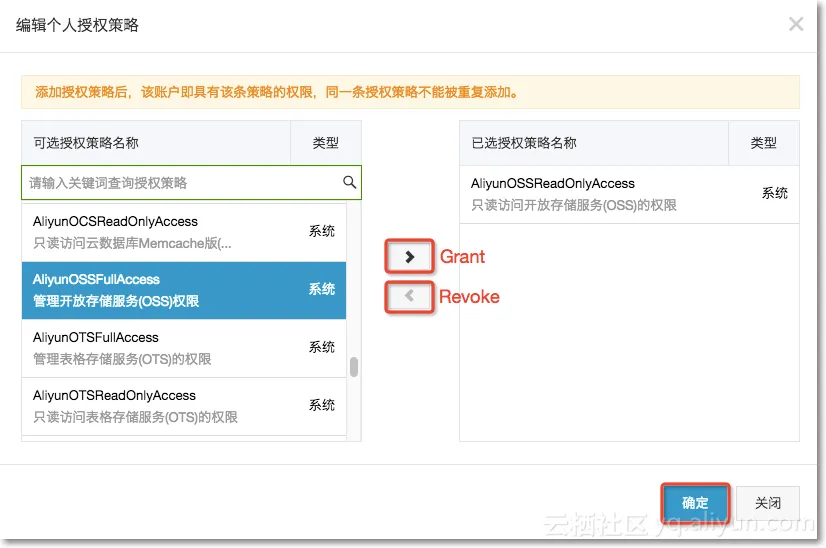Screen dimensions: 826x548
Task: Click 类型 header of the available list
Action: click(326, 143)
